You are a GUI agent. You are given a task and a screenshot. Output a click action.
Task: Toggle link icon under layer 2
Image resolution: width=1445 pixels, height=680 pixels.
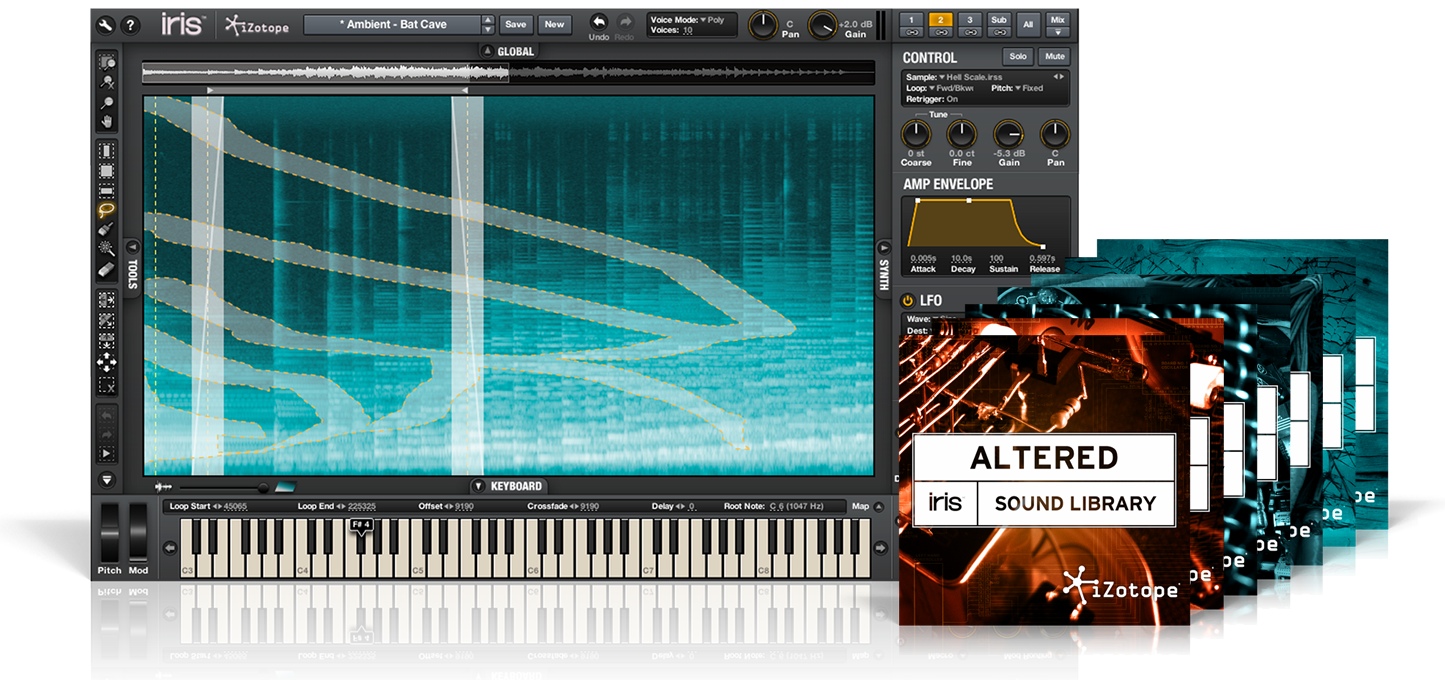click(x=940, y=32)
